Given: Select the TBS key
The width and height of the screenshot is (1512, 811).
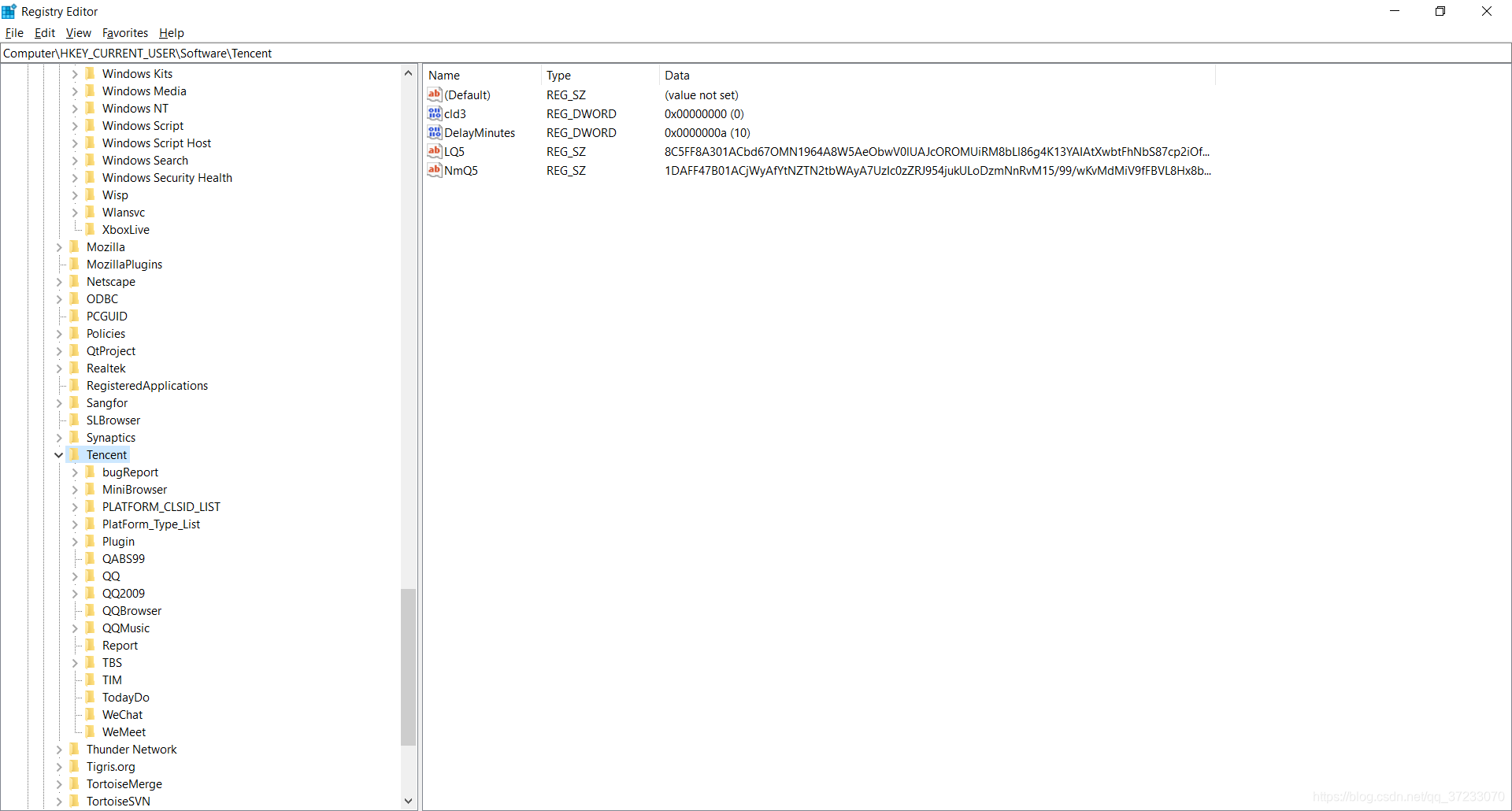Looking at the screenshot, I should point(112,663).
